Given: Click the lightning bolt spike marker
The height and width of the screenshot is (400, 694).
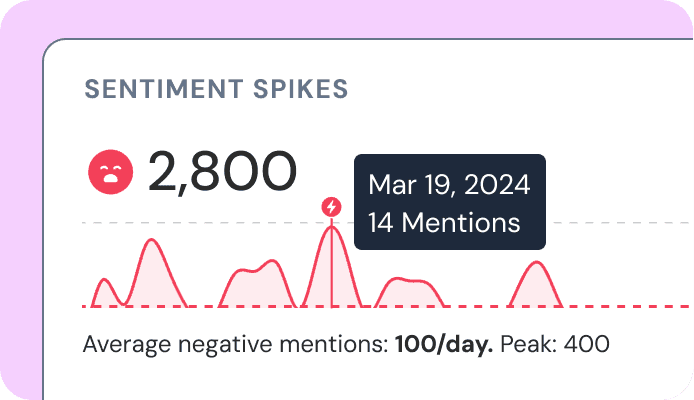Looking at the screenshot, I should coord(332,207).
